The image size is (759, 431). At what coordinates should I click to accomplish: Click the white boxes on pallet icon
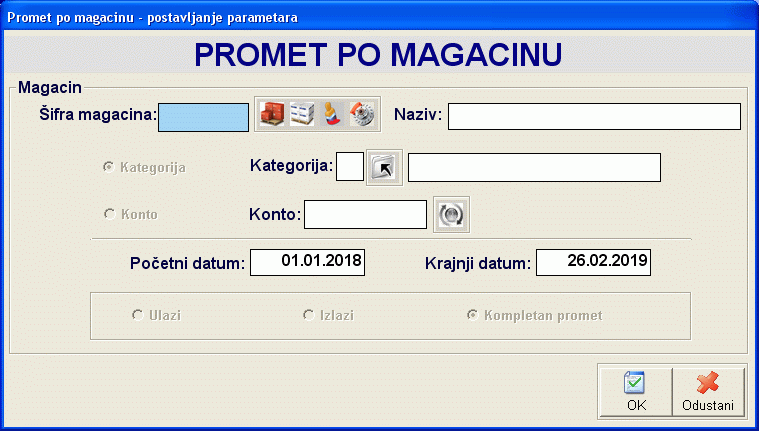302,114
